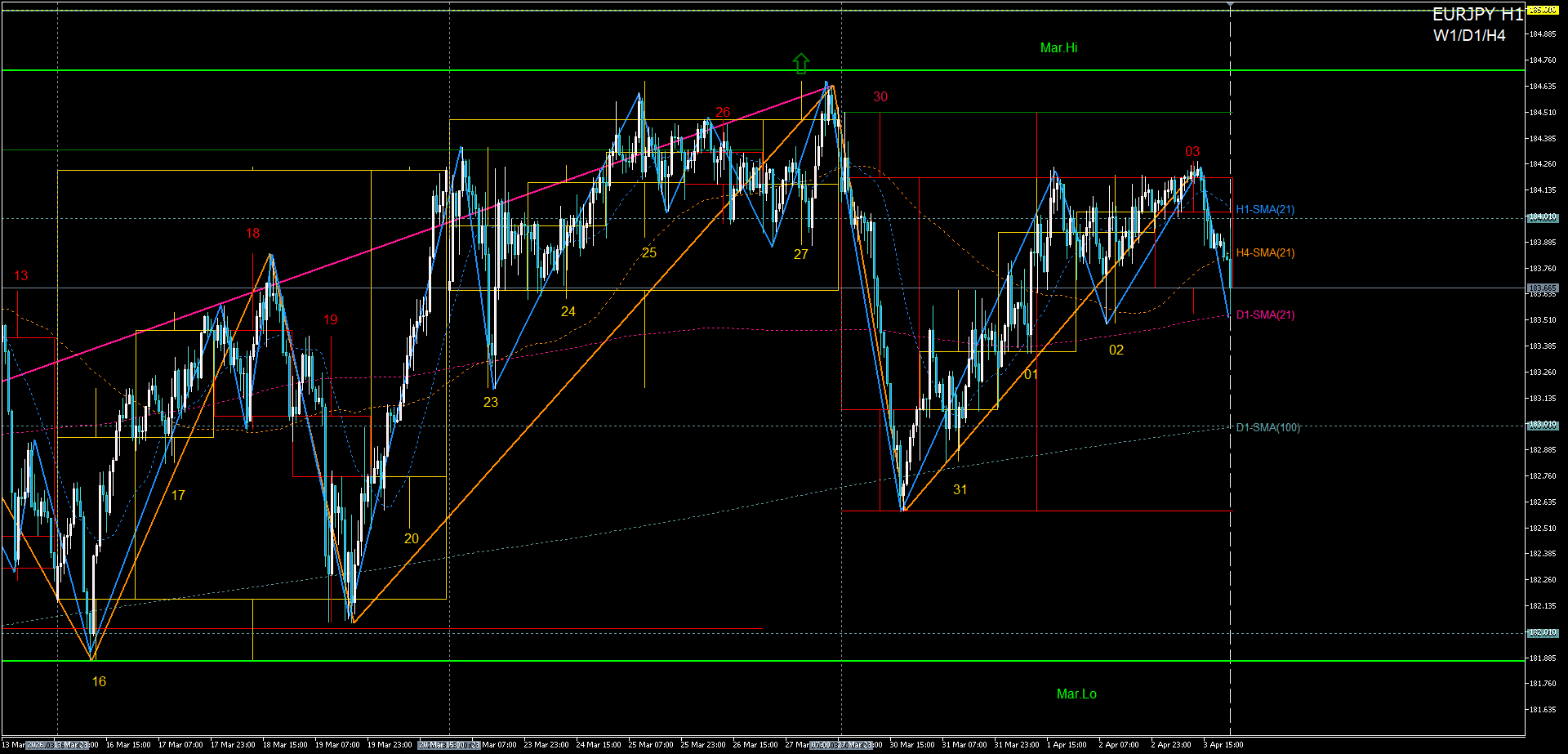The height and width of the screenshot is (754, 1568).
Task: Click the 3 Apr 15:00 time label
Action: pyautogui.click(x=1223, y=745)
